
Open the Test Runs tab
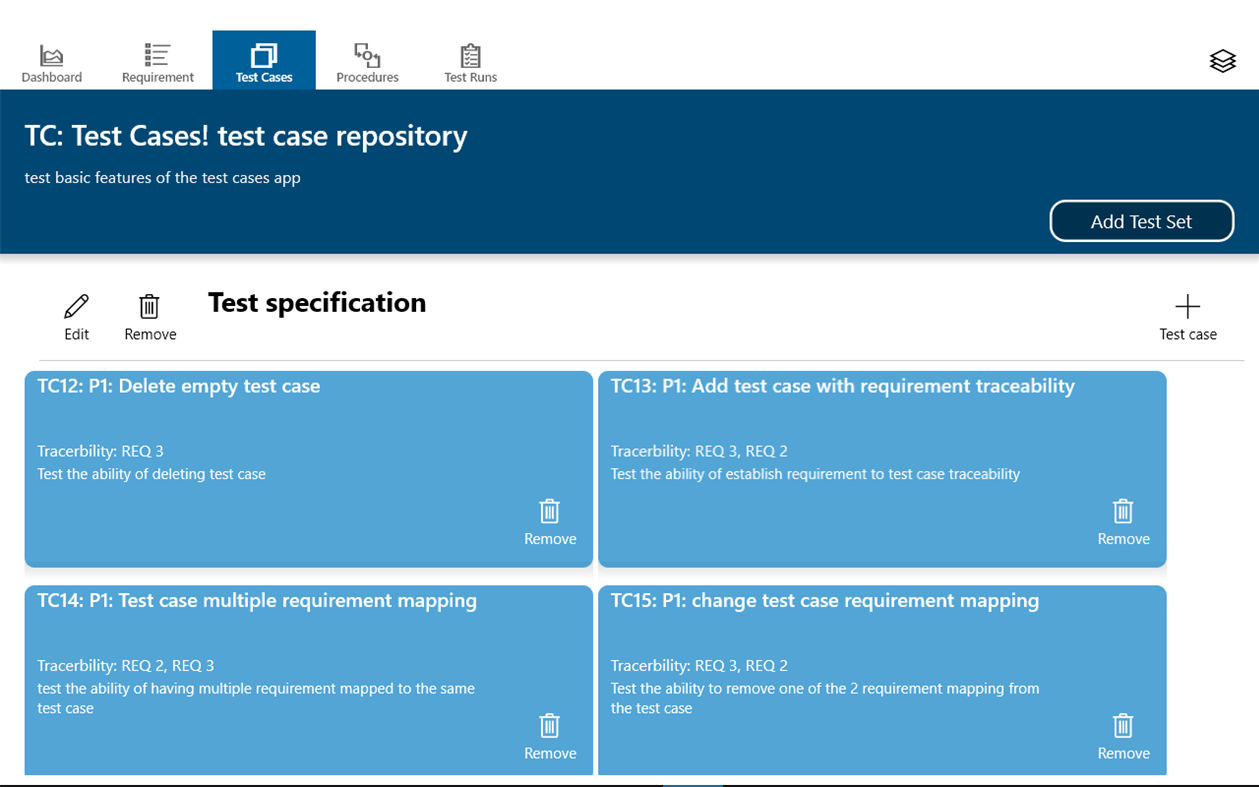[470, 62]
